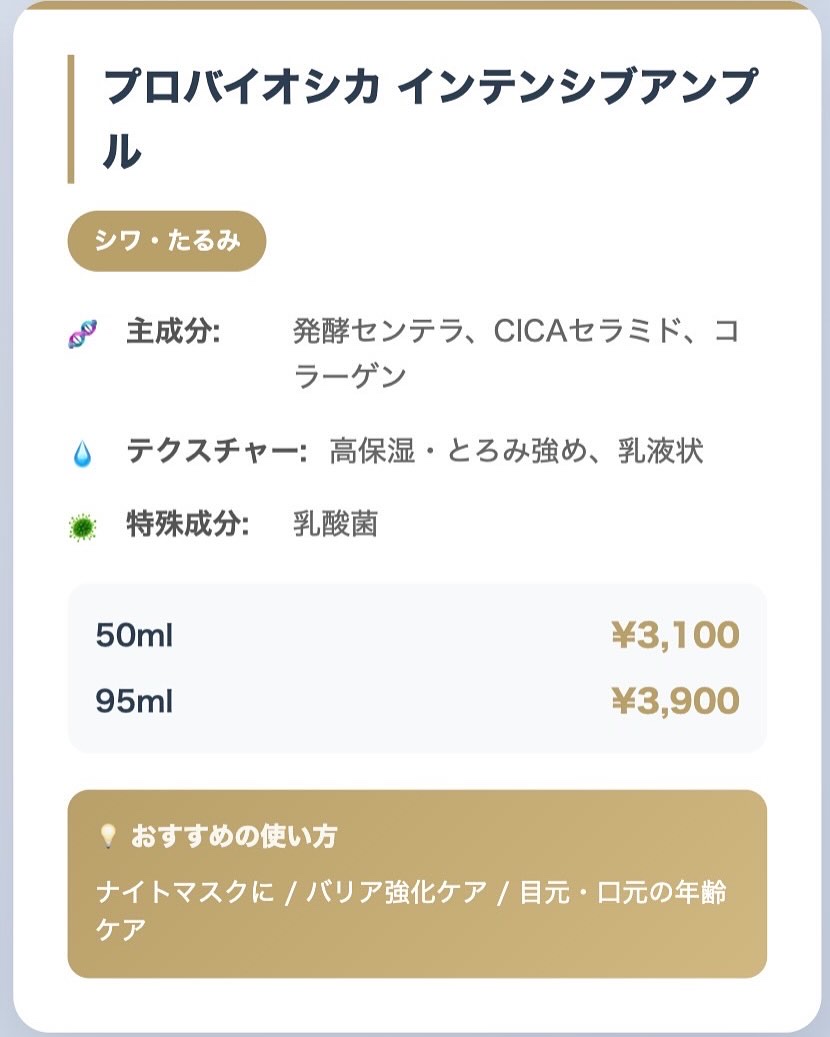This screenshot has width=830, height=1037.
Task: Click the ¥3,900 price
Action: 675,701
